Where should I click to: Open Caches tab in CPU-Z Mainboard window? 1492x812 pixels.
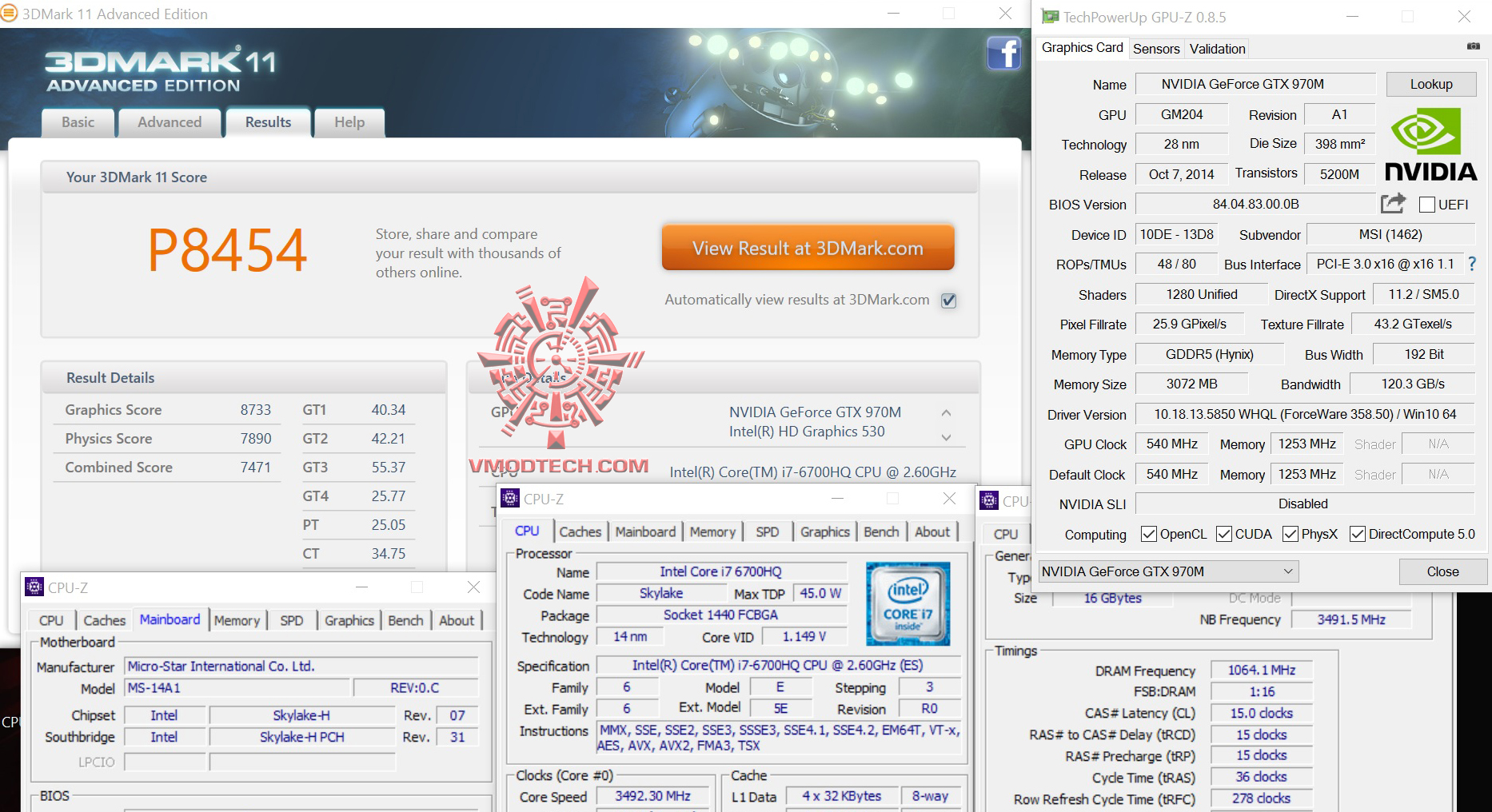tap(105, 620)
